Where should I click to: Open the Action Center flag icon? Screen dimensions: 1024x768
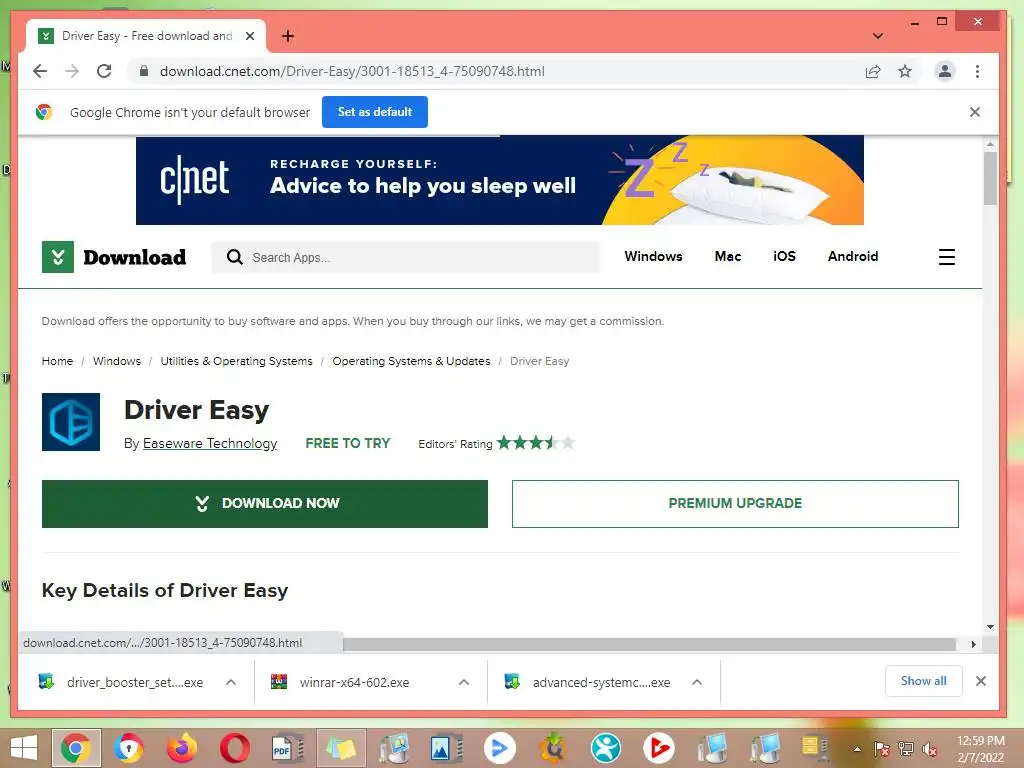pos(882,749)
